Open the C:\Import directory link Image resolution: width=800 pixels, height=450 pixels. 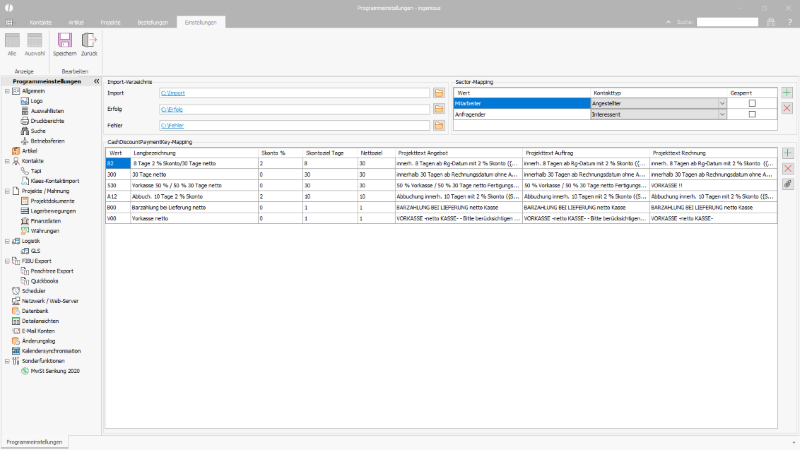(173, 93)
